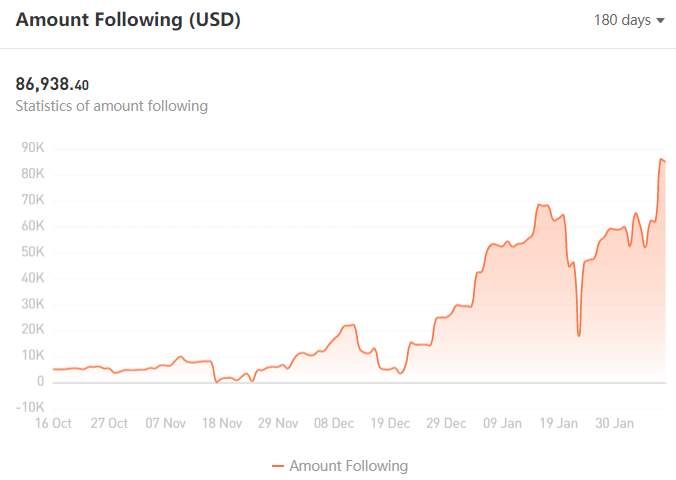Select the 08 Dec date label
676x480 pixels.
click(x=334, y=423)
